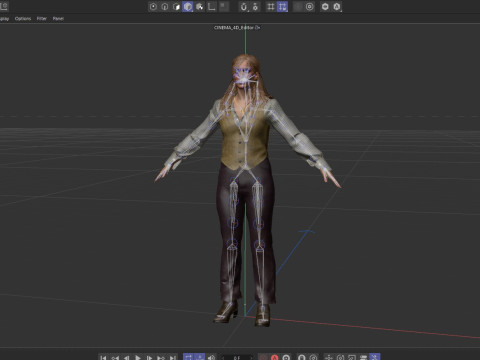Click the dimmed Record button left of Autokey

pos(263,358)
